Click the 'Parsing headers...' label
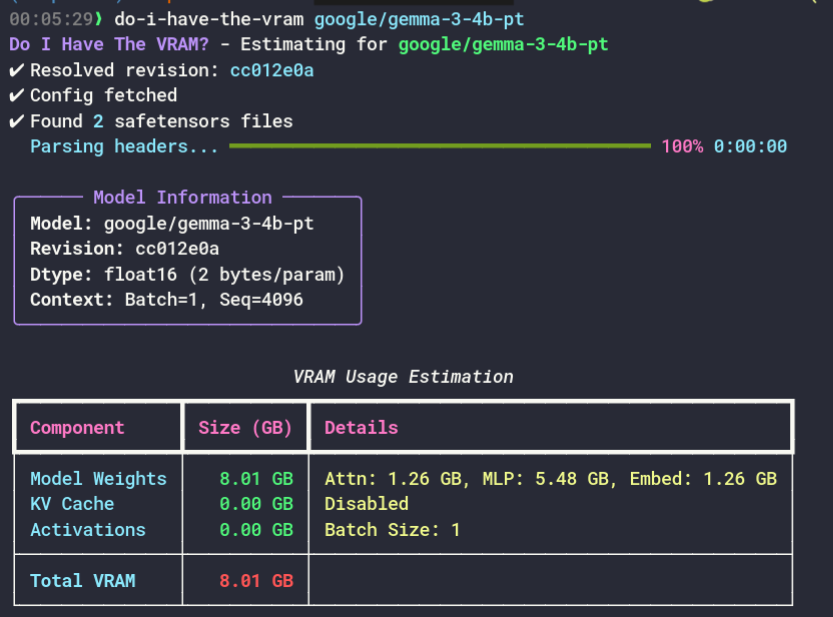This screenshot has height=617, width=833. (x=124, y=147)
